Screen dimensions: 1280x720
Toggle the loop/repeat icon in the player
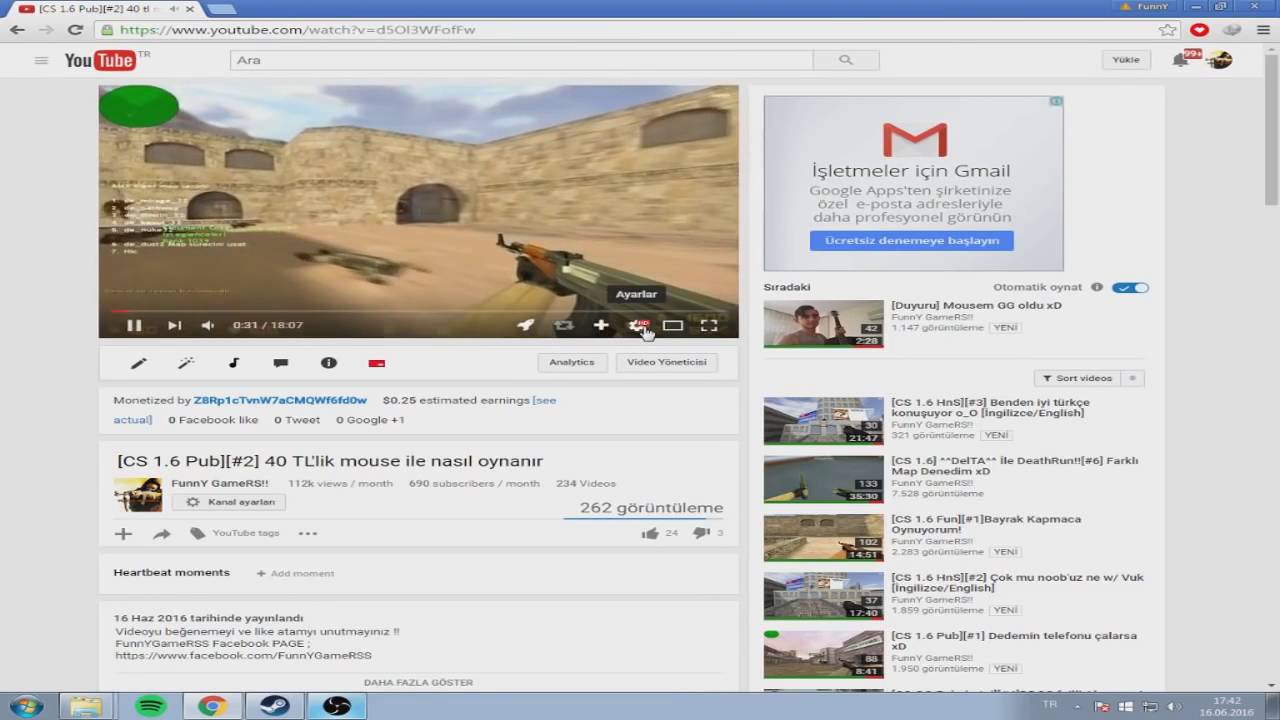click(564, 325)
